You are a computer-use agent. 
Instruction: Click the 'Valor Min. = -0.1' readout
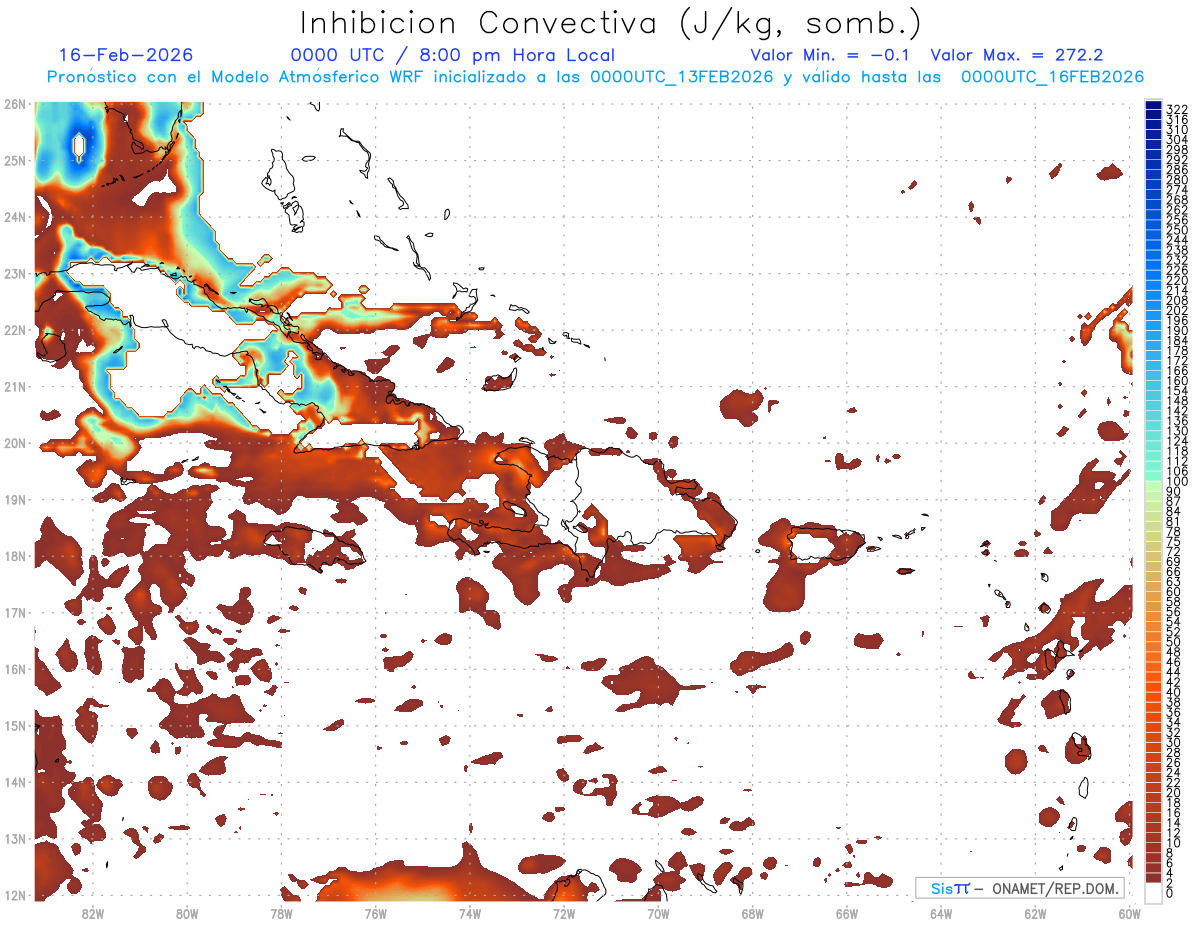pos(832,55)
